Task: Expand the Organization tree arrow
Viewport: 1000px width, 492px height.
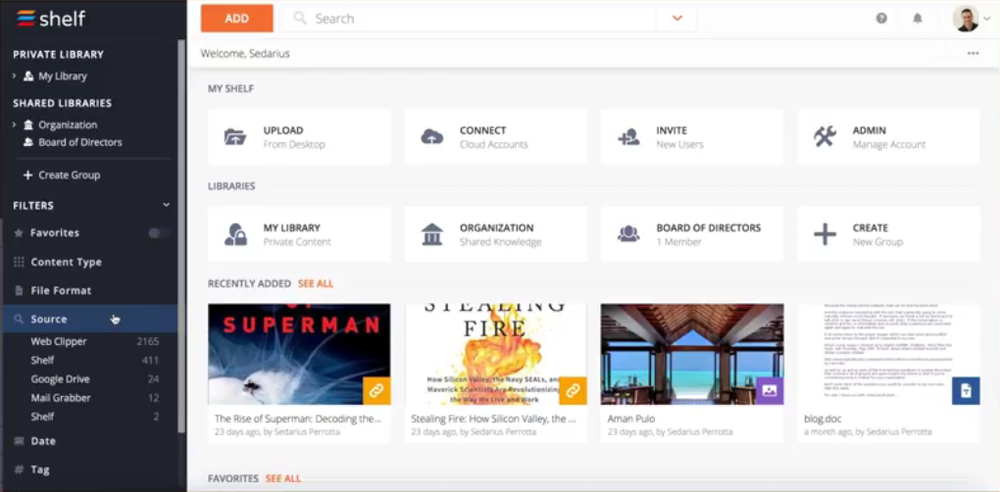Action: click(14, 124)
